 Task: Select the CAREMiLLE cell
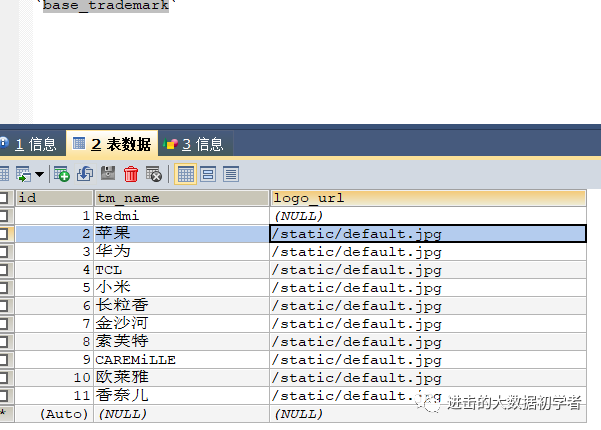point(182,360)
